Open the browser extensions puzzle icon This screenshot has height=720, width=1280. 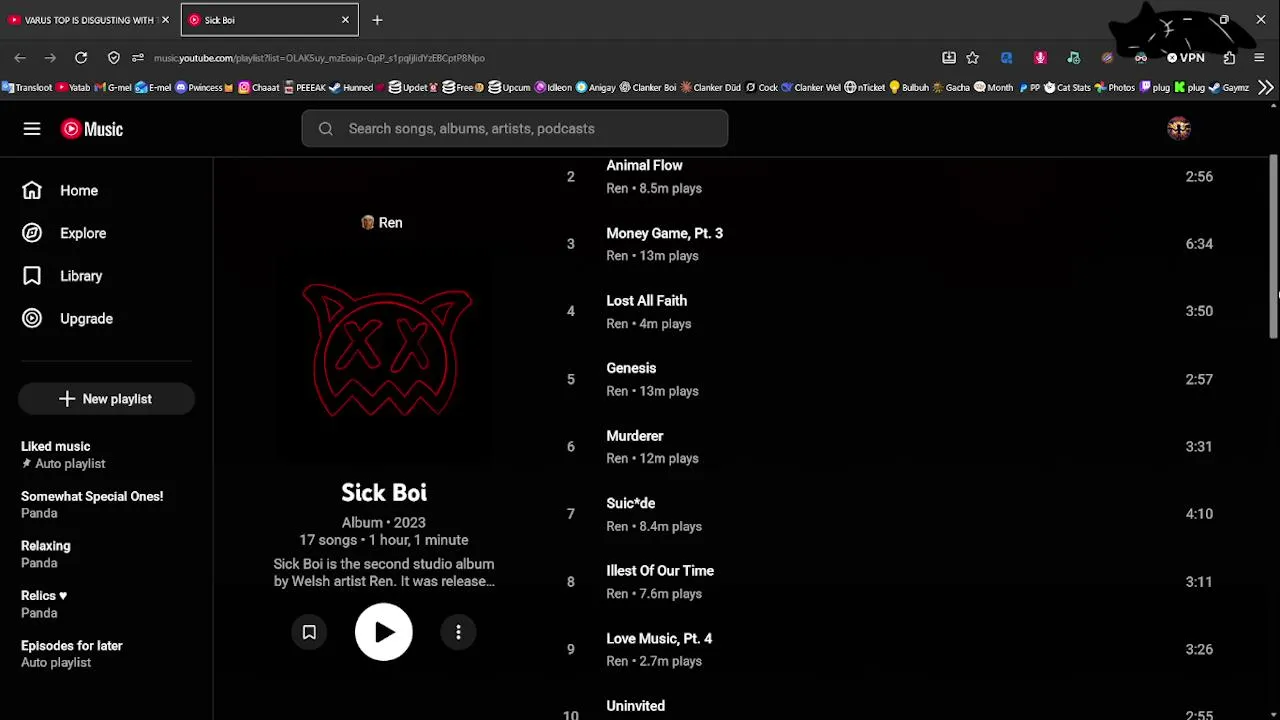[x=1229, y=58]
